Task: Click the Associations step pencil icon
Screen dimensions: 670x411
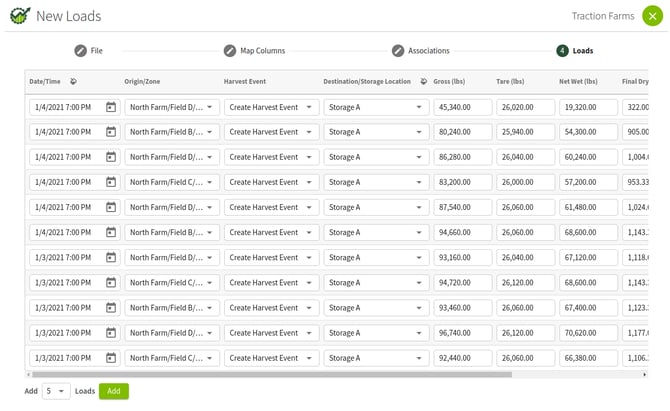Action: [398, 51]
